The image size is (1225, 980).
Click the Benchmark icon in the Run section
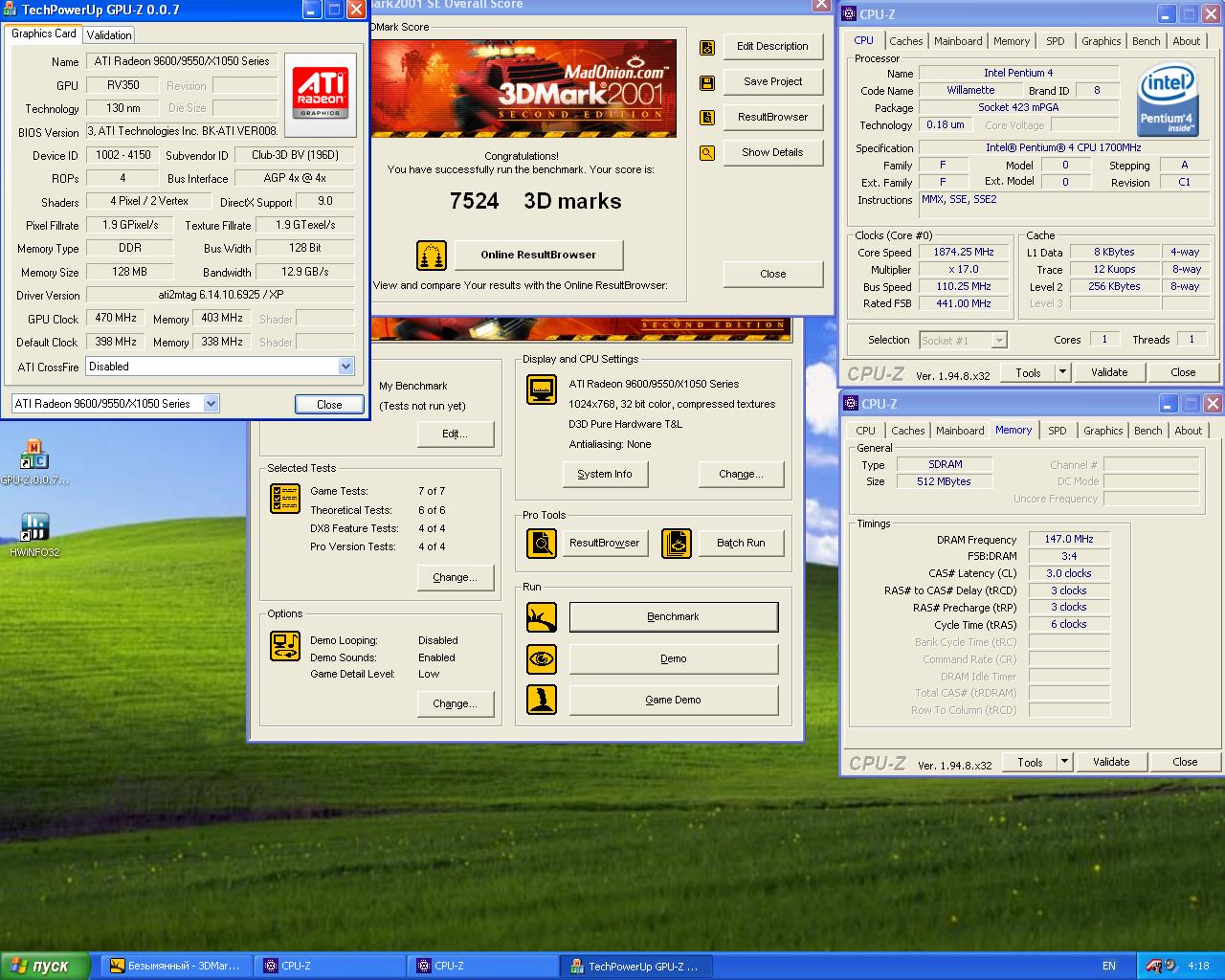pyautogui.click(x=542, y=617)
